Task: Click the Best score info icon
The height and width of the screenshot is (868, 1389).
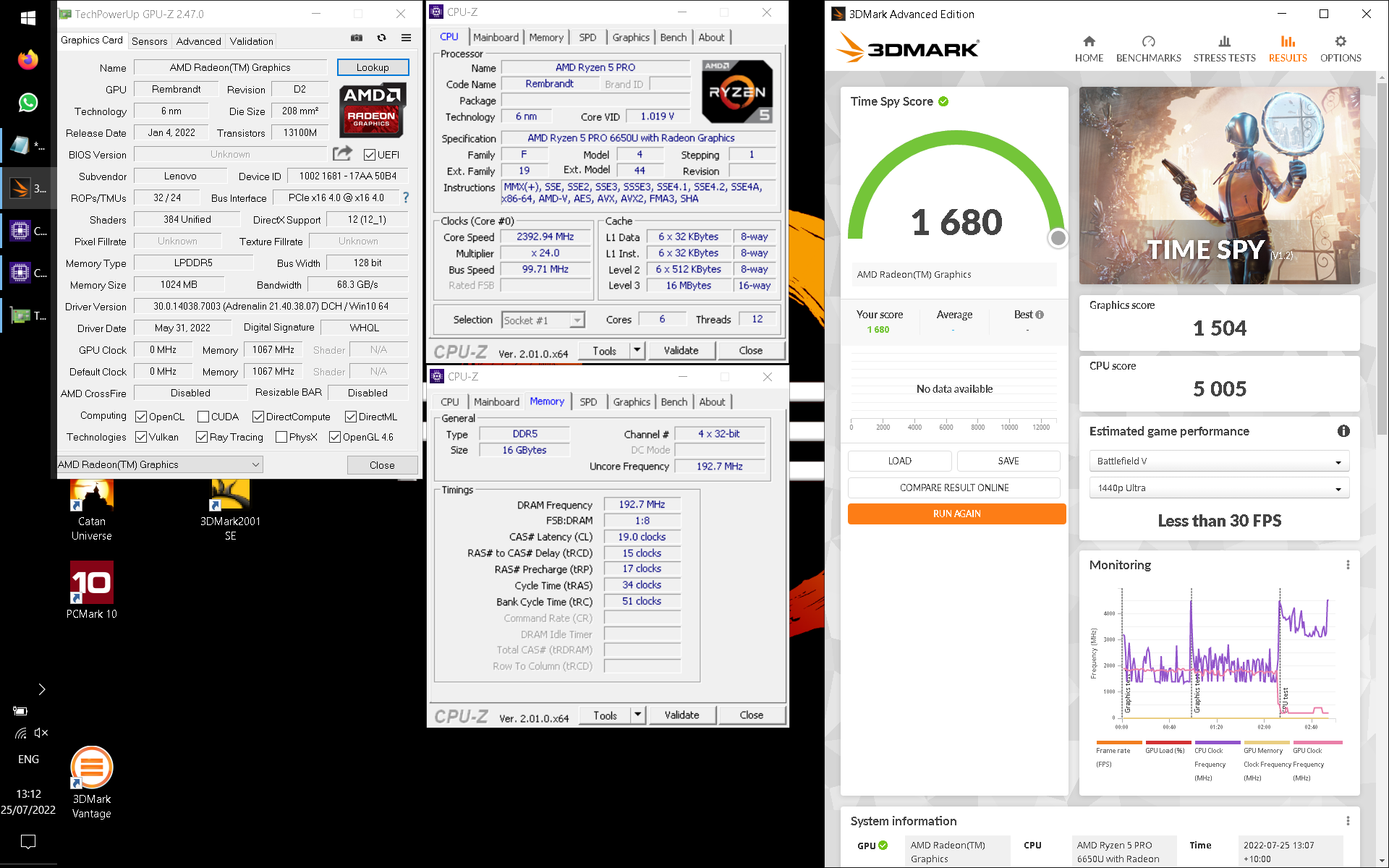Action: (x=1040, y=315)
